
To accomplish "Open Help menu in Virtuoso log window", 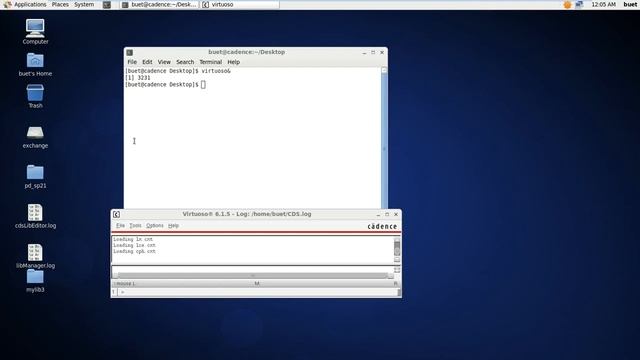I will (173, 226).
